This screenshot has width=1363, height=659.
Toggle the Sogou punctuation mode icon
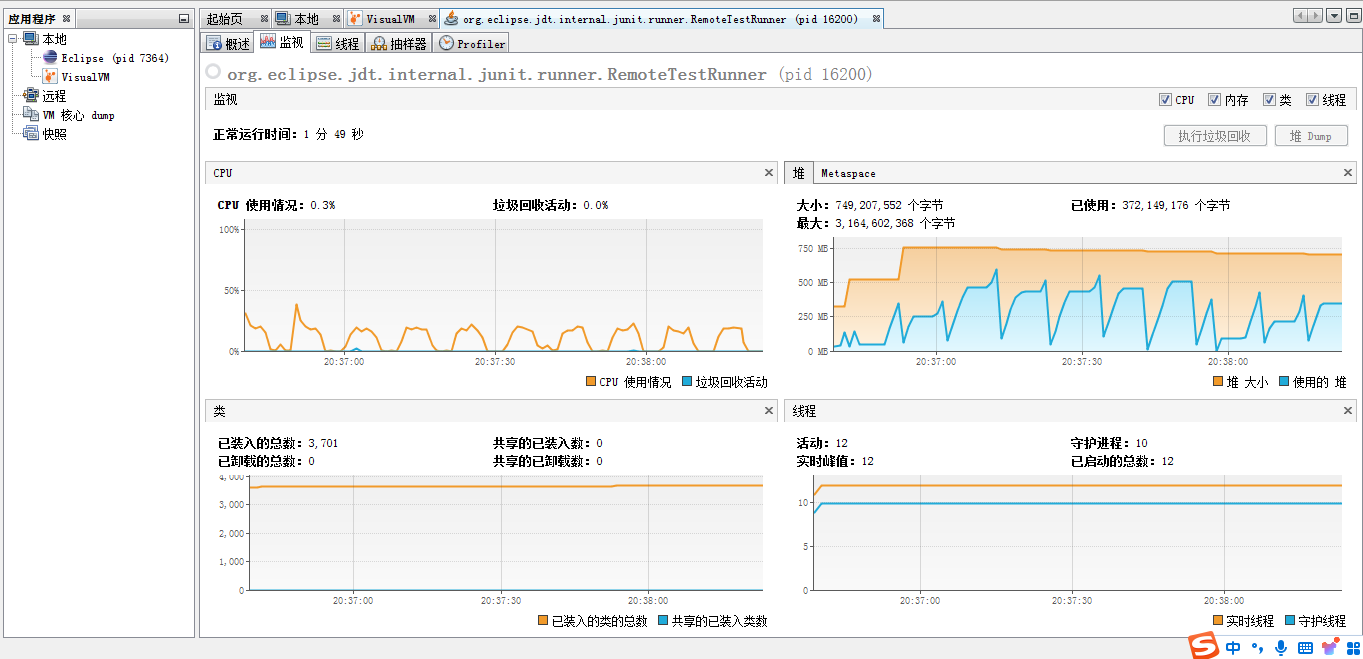(x=1257, y=648)
